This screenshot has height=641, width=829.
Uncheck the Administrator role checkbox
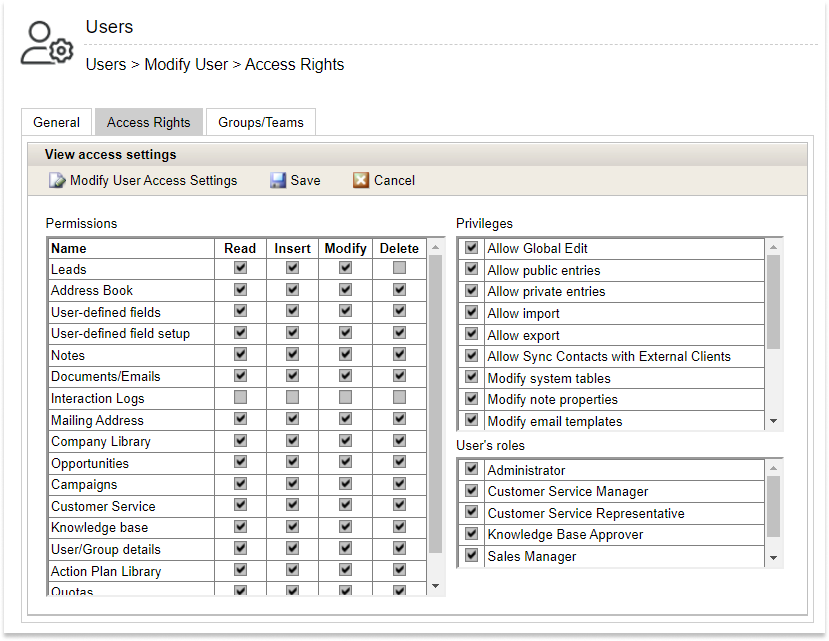pyautogui.click(x=472, y=470)
